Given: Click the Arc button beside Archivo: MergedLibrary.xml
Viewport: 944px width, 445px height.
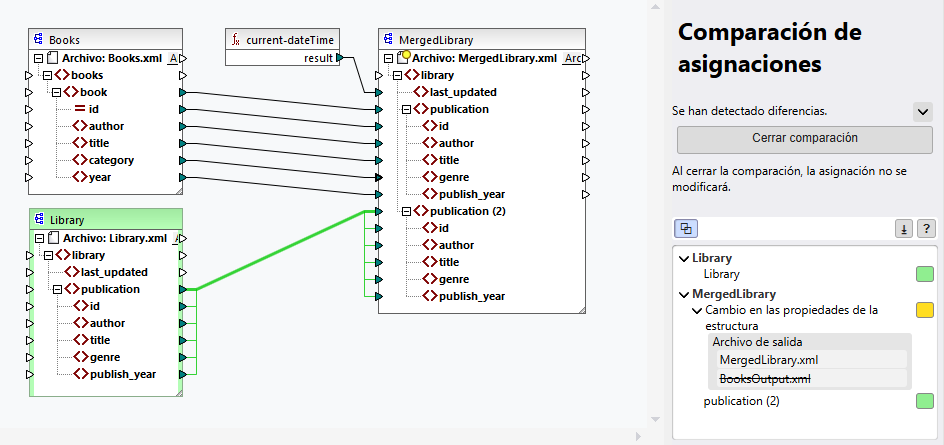Looking at the screenshot, I should [x=572, y=58].
